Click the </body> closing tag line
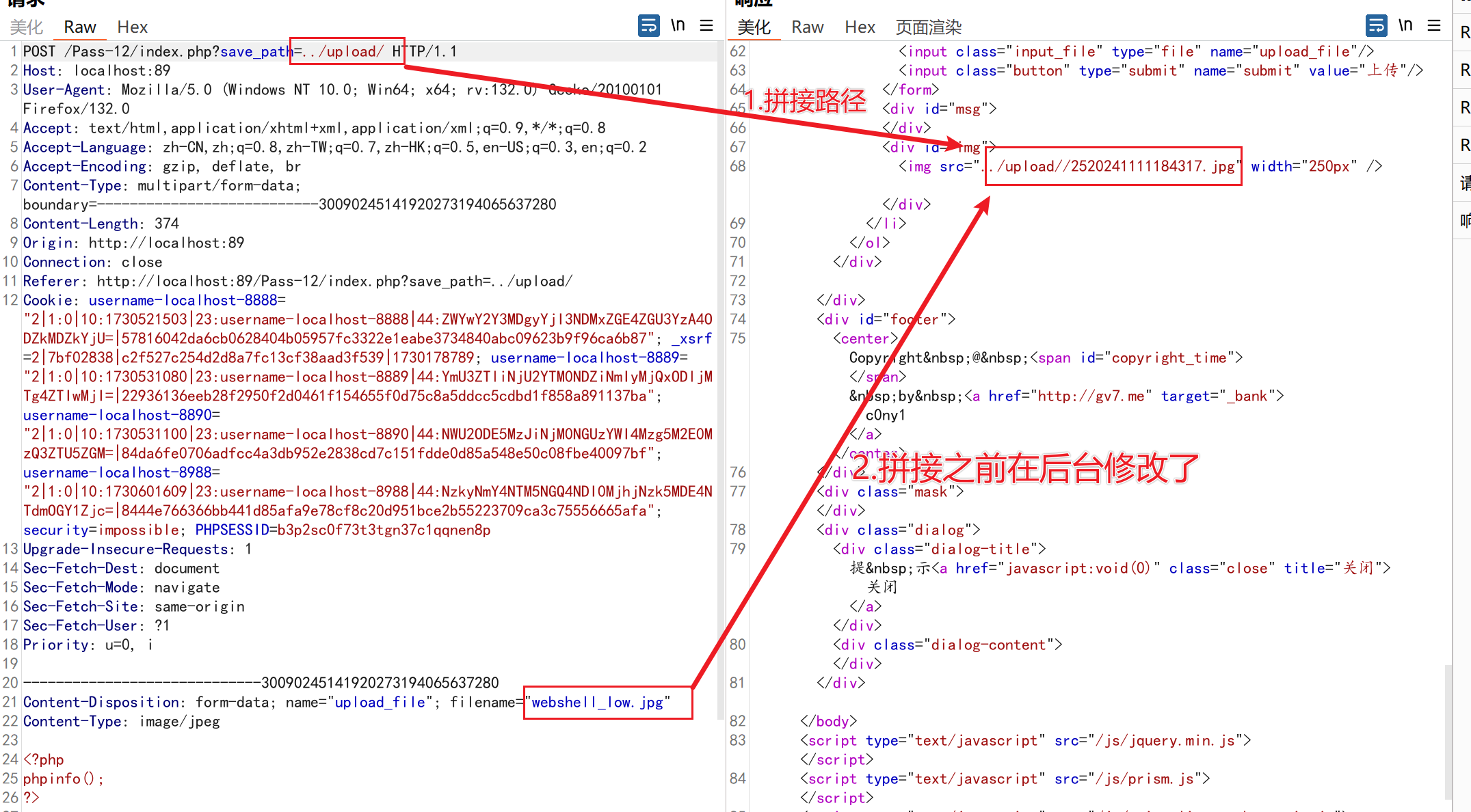 click(x=829, y=721)
